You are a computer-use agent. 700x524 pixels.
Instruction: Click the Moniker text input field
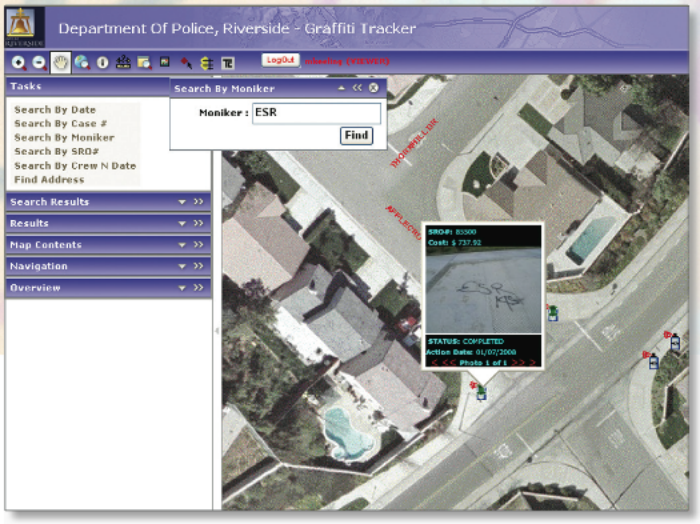(x=315, y=113)
